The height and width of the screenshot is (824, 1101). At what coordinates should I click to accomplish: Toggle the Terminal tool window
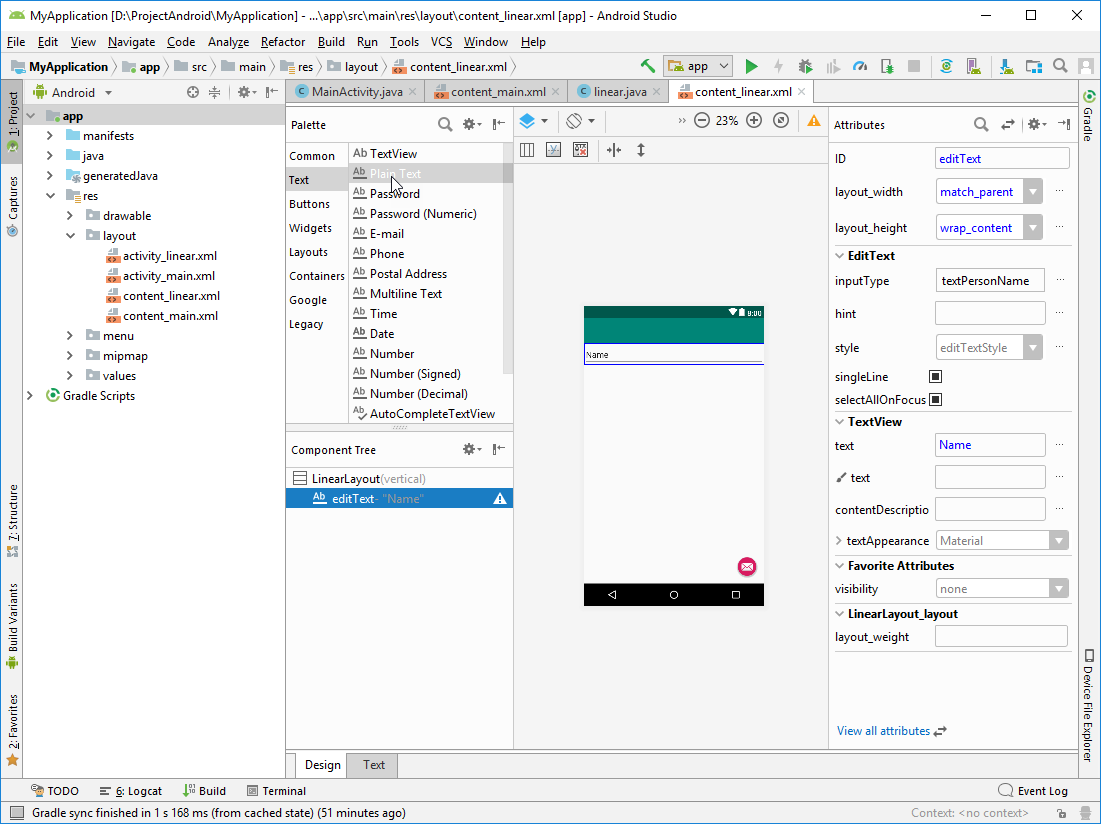277,791
